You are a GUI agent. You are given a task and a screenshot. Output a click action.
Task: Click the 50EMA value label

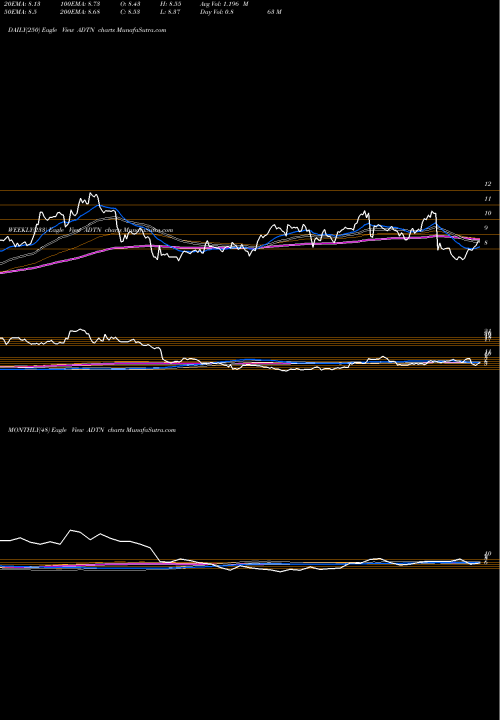20,12
